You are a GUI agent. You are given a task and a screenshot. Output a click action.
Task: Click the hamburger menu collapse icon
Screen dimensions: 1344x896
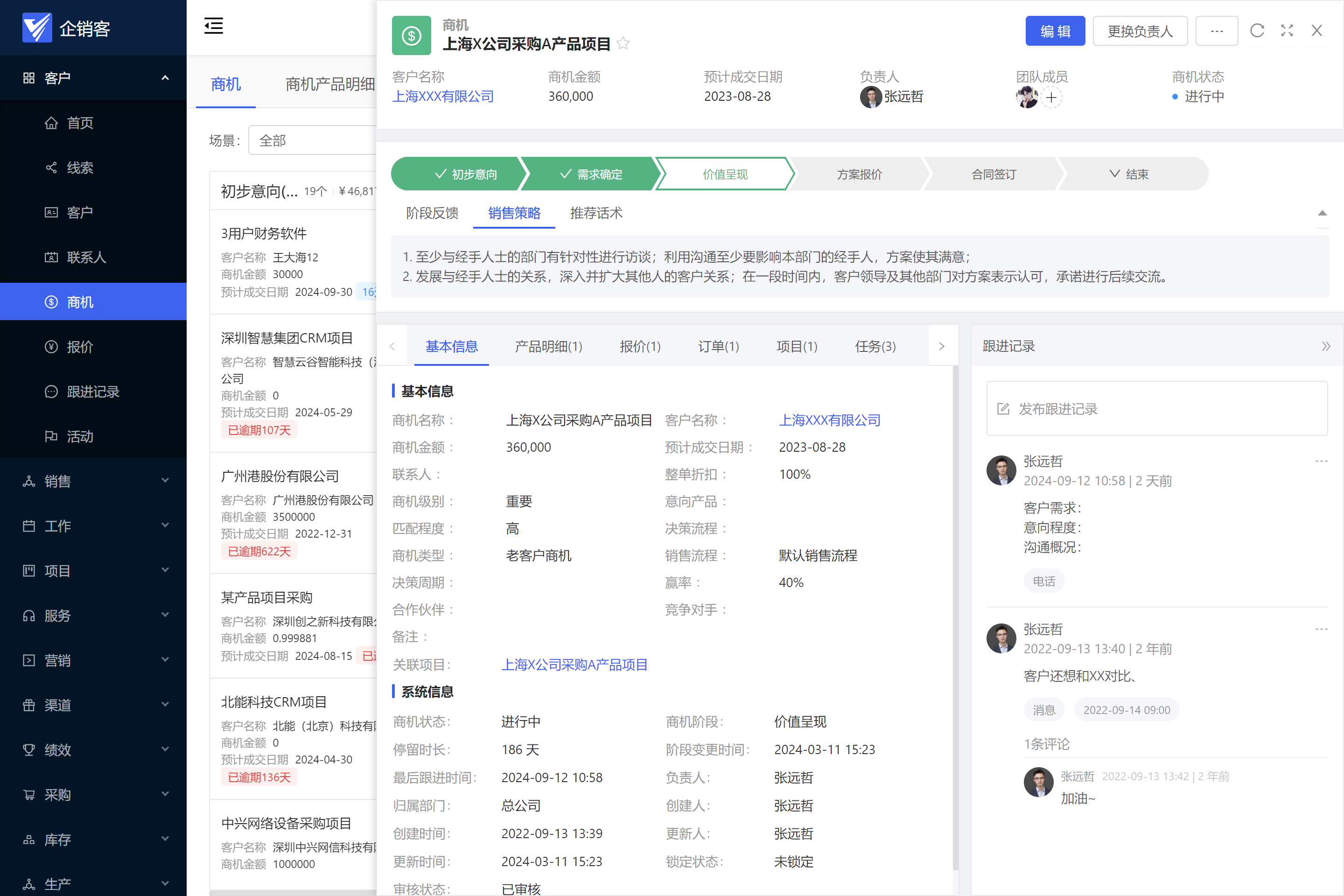213,26
